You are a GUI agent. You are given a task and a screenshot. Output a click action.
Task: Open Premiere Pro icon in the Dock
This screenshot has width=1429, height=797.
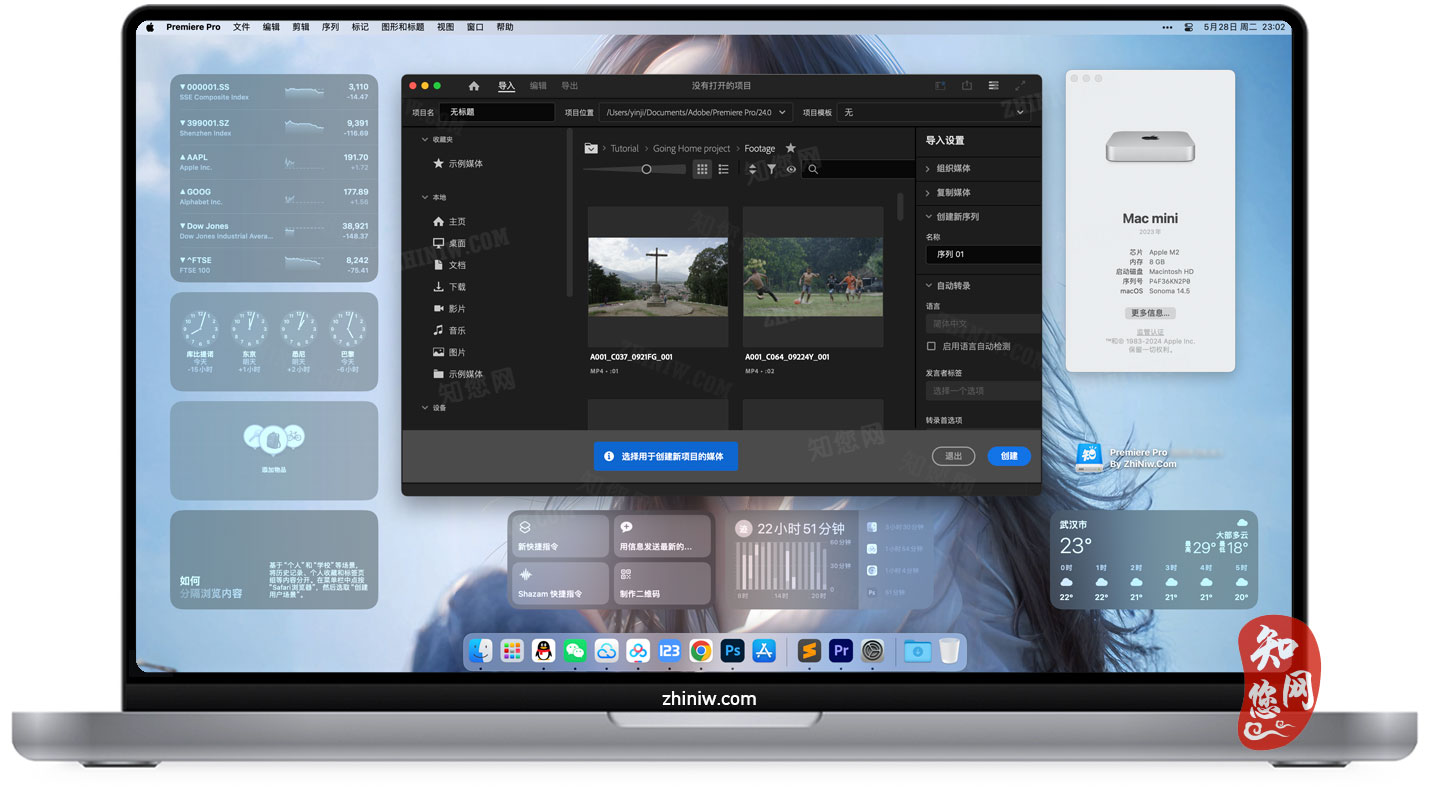tap(841, 651)
